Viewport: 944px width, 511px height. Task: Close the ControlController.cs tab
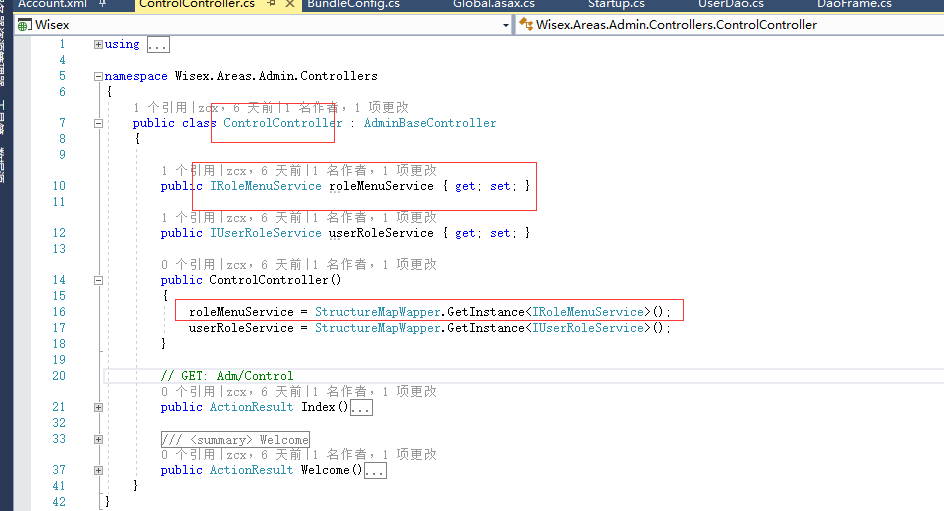point(290,4)
